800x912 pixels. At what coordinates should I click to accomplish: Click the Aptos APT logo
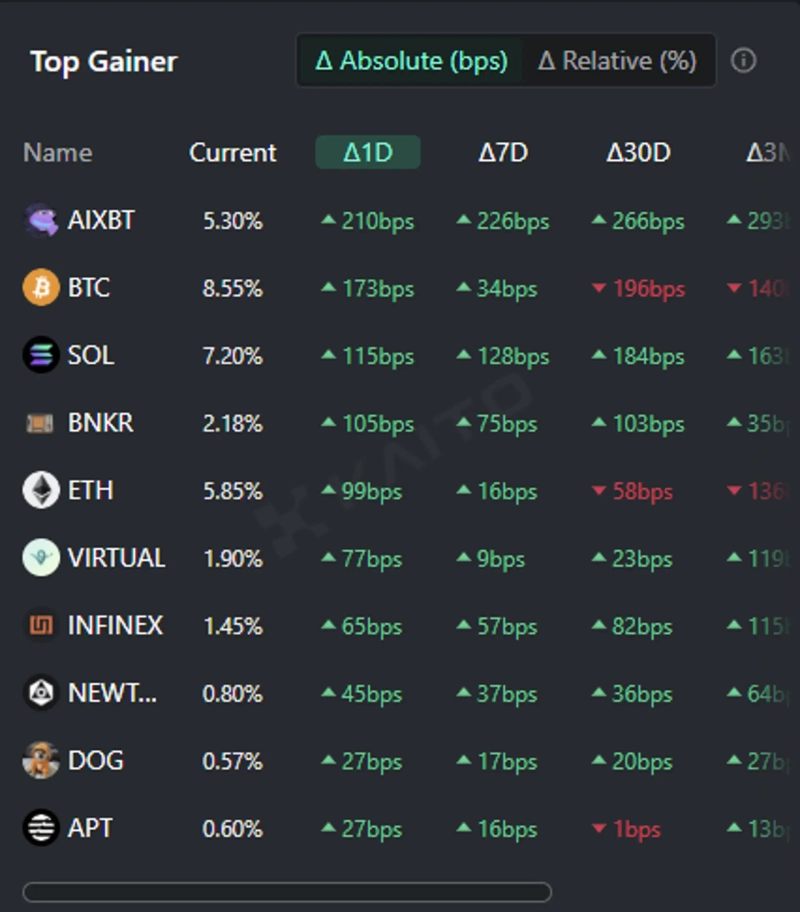(x=41, y=828)
